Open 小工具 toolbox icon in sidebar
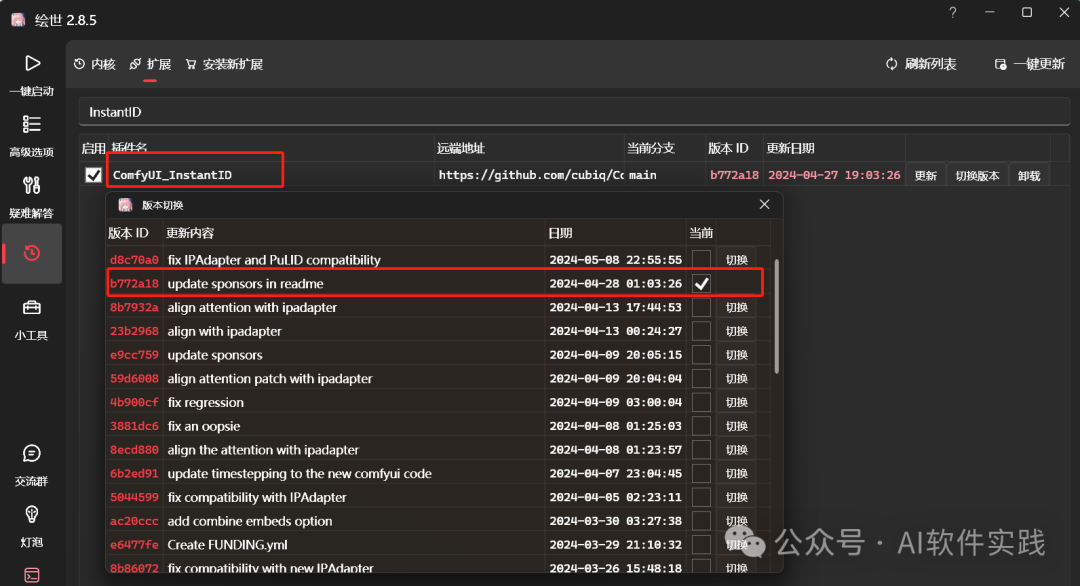The height and width of the screenshot is (586, 1080). (x=32, y=307)
